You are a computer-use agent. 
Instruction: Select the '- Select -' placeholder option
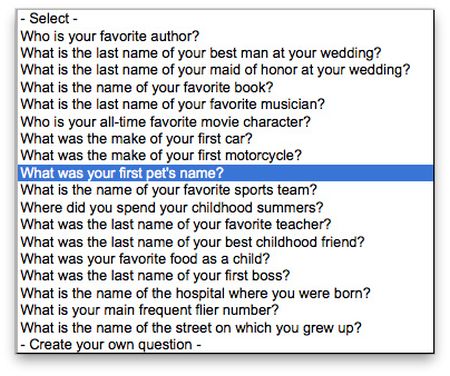coord(225,18)
